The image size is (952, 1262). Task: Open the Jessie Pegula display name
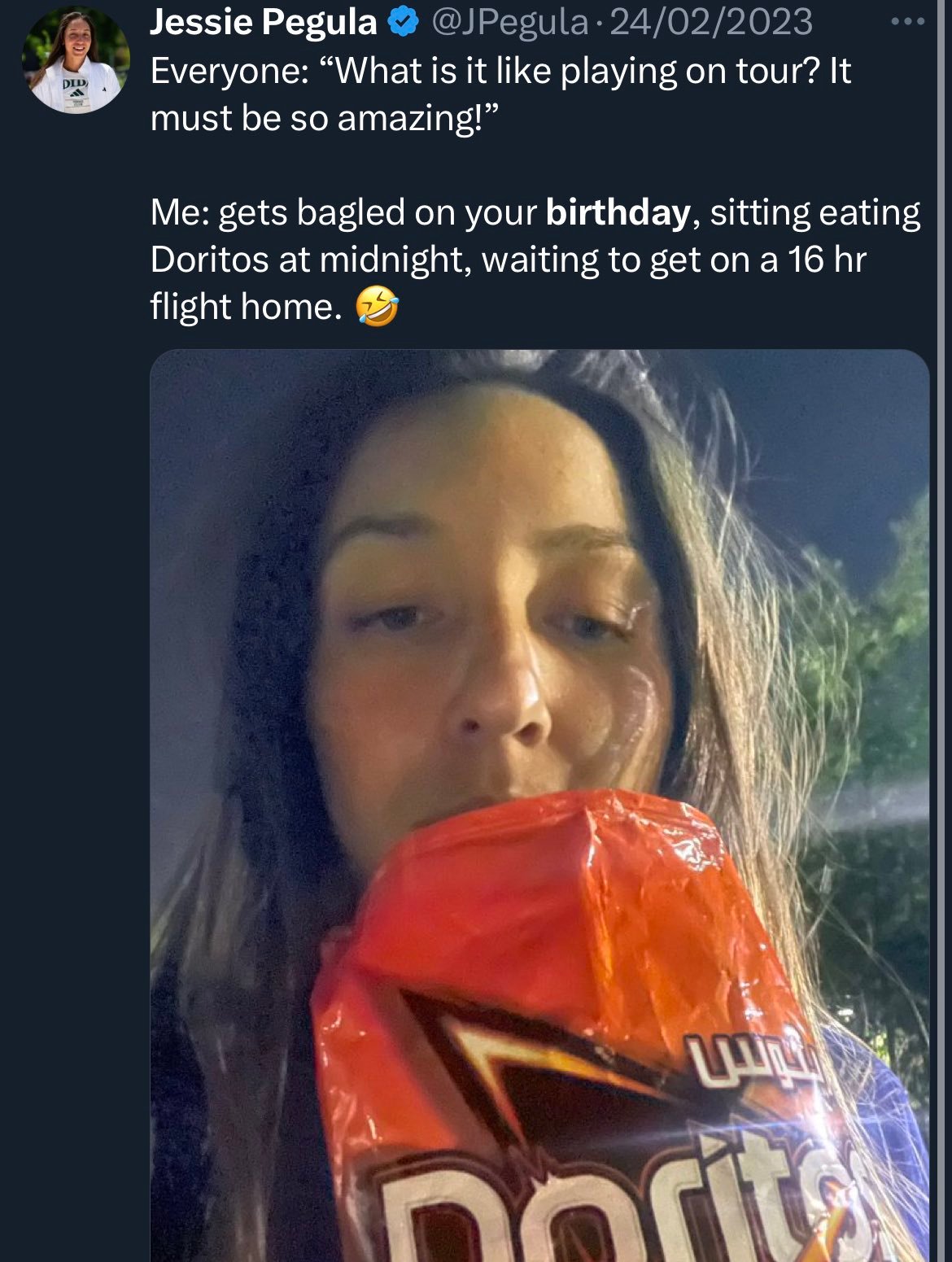(264, 22)
